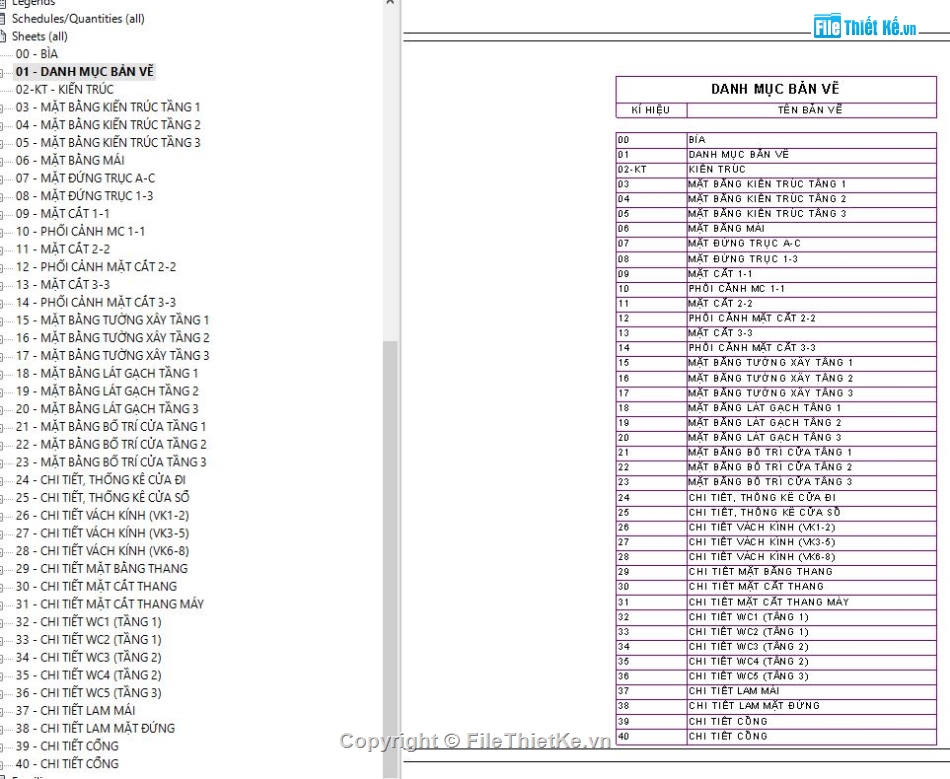950x779 pixels.
Task: Expand sheet 33 WC2 (TẦNG 1) node
Action: 2,640
